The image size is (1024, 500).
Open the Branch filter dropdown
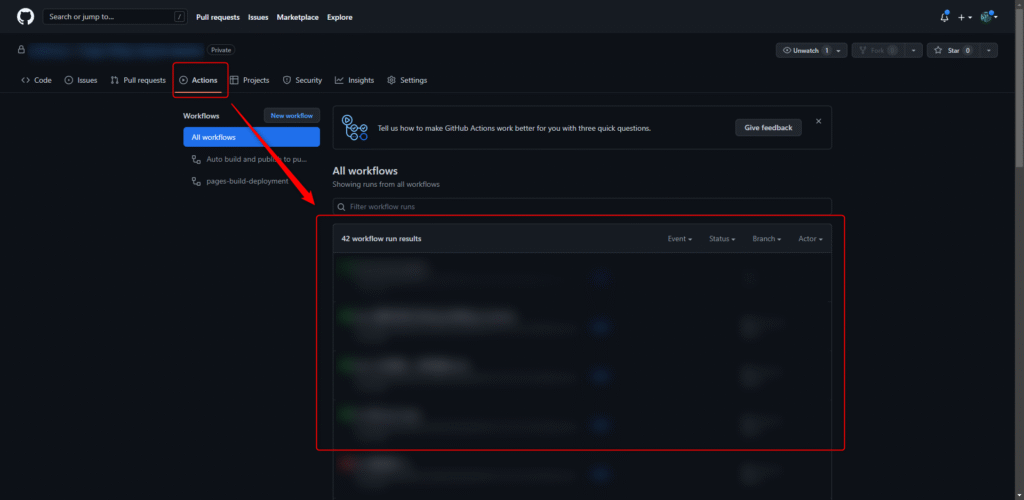click(766, 239)
